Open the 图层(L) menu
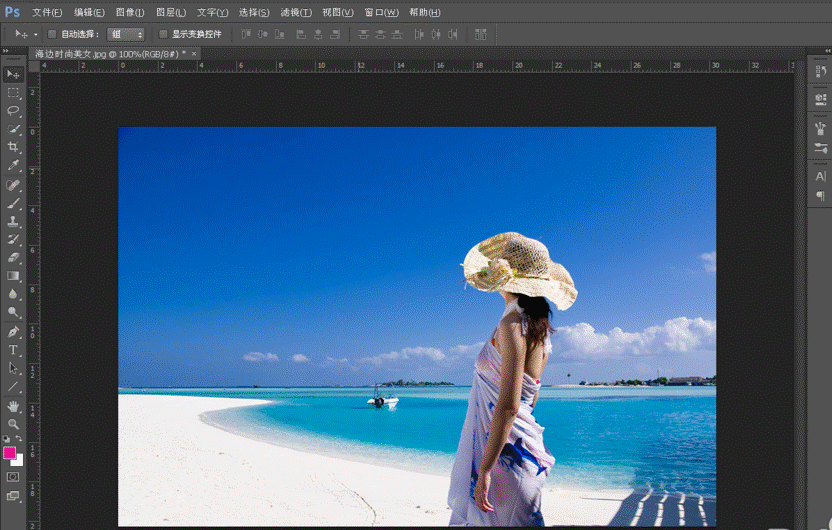Viewport: 832px width, 530px height. point(171,12)
